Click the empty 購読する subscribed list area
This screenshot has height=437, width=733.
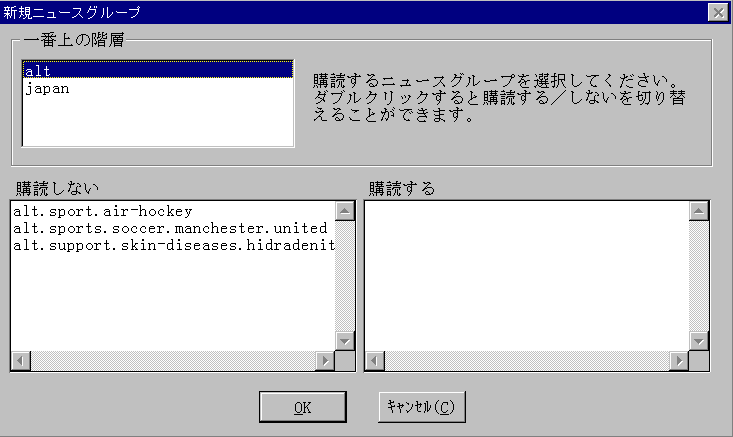click(x=527, y=276)
